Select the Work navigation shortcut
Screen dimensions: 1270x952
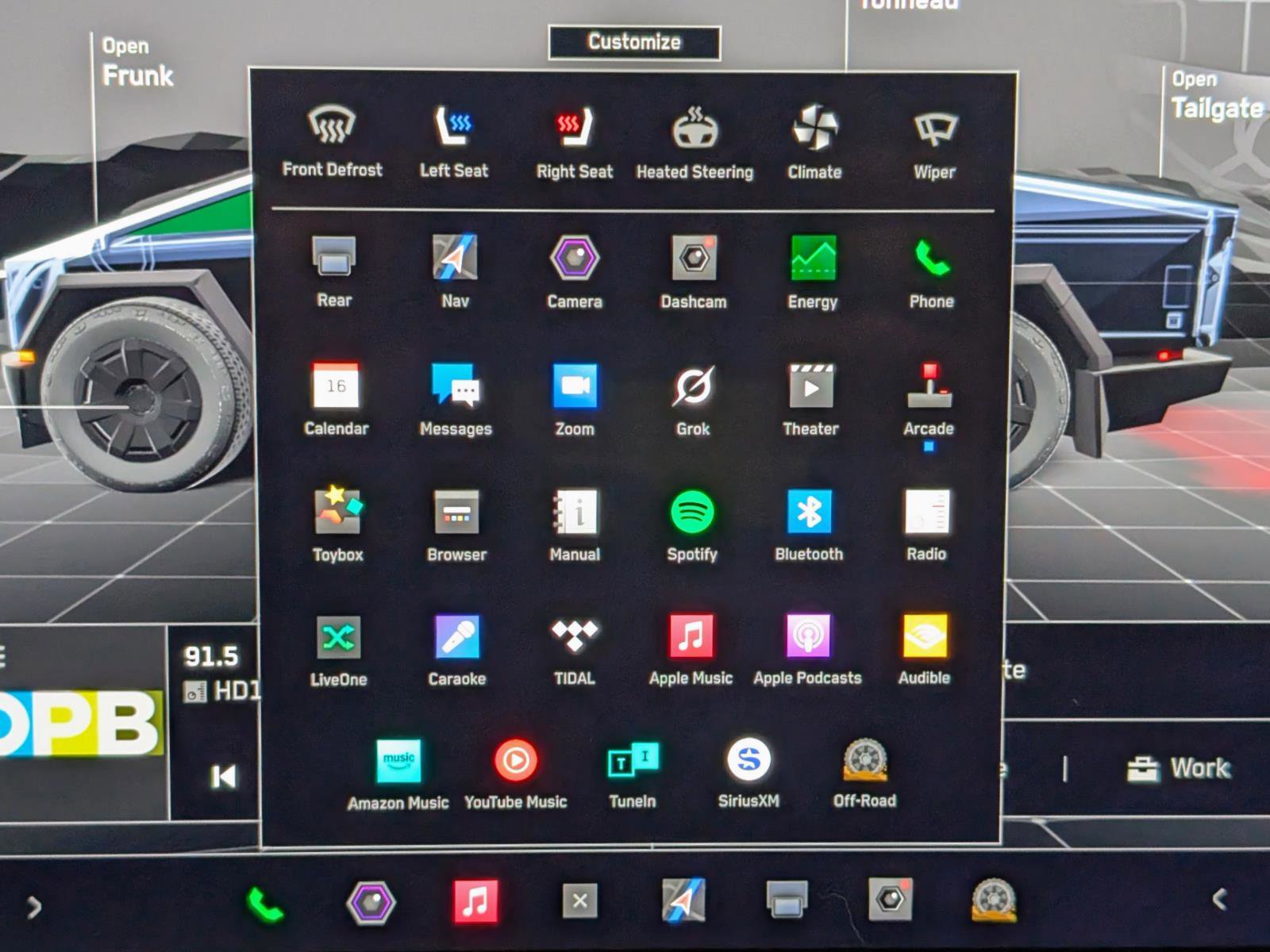click(1180, 769)
